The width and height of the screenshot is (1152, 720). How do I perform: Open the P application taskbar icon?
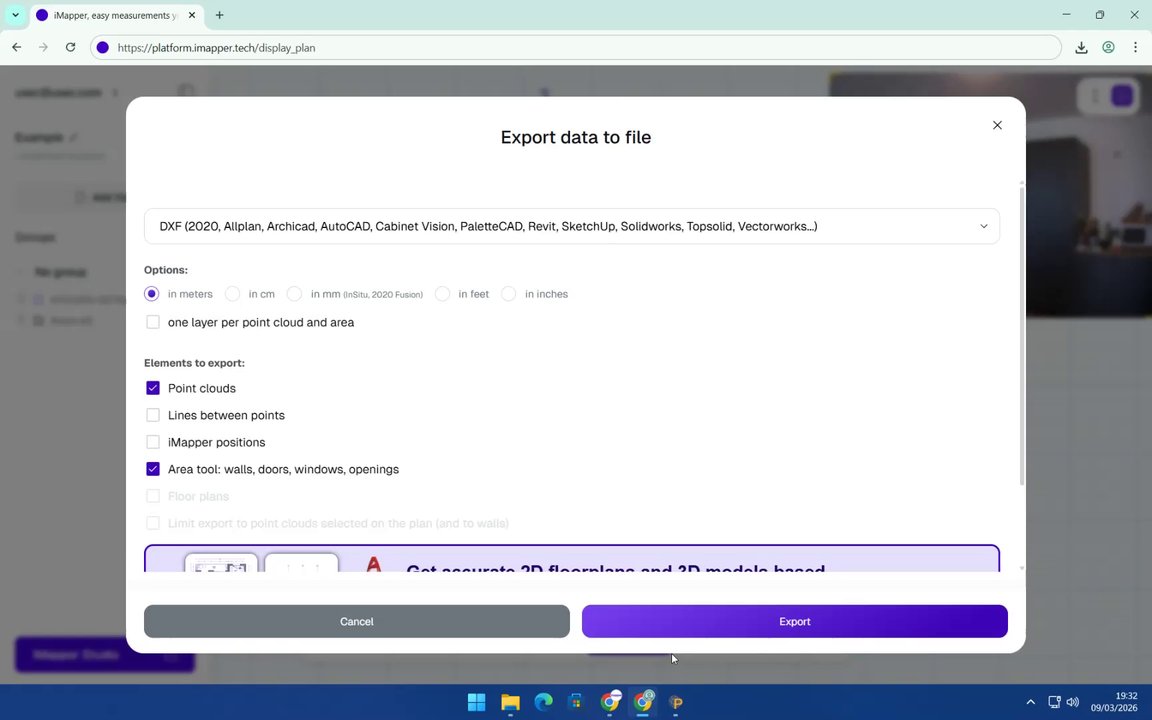click(676, 702)
